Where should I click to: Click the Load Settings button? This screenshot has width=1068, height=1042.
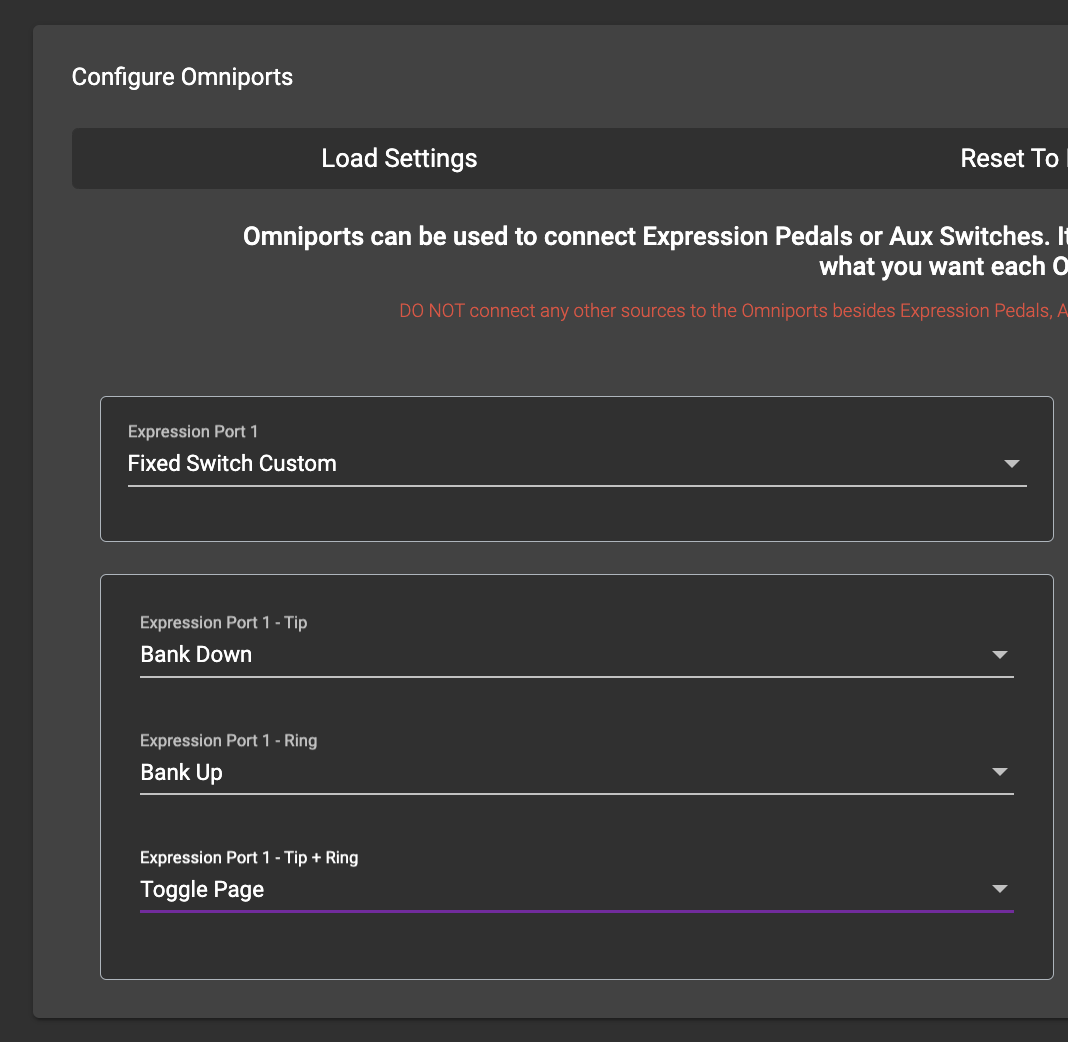[x=399, y=158]
